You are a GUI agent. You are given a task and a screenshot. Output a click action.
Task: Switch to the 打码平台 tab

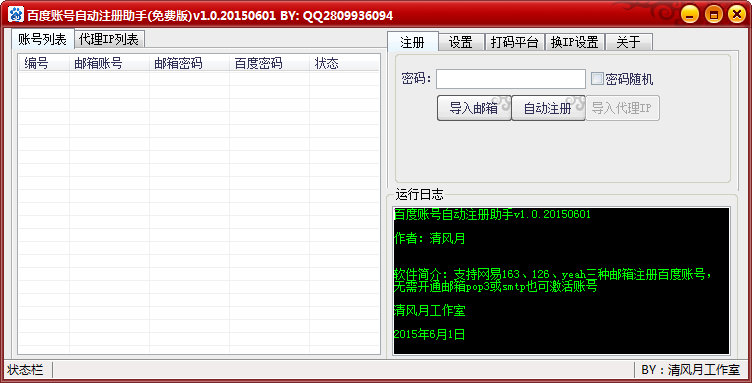515,42
